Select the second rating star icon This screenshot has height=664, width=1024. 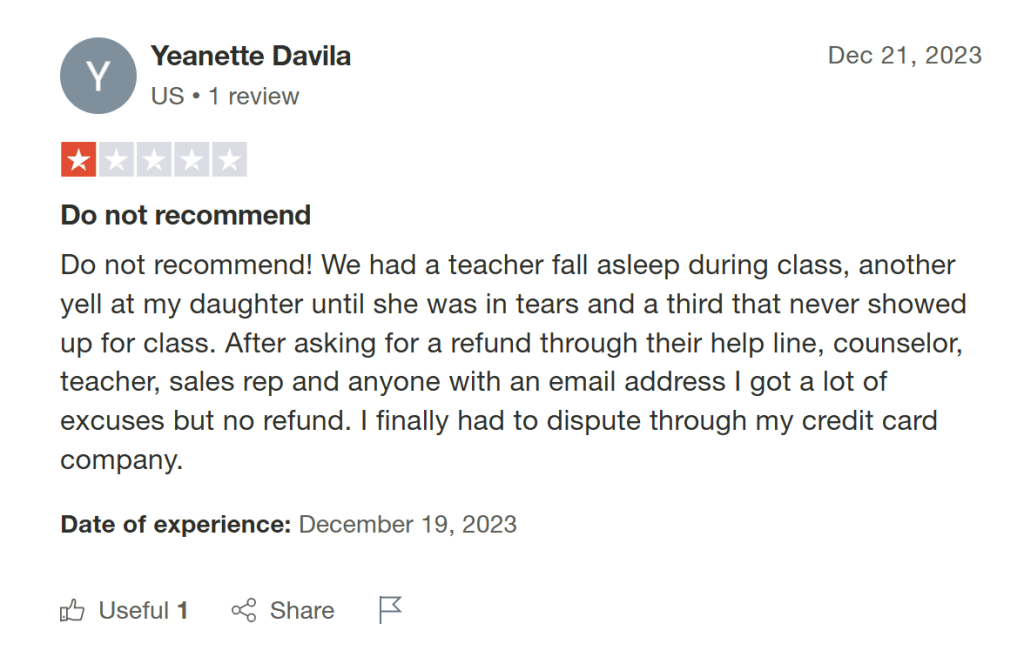[115, 158]
